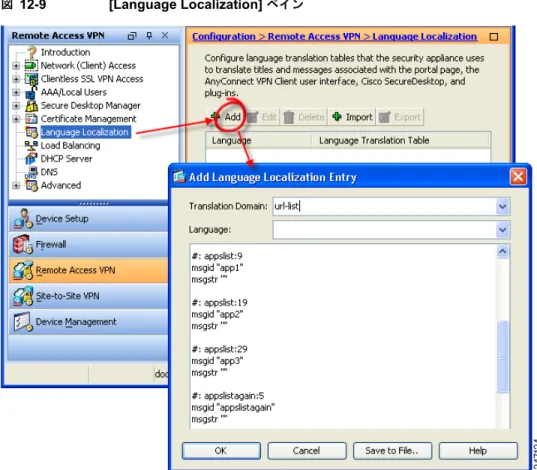Click into the Language input field
The width and height of the screenshot is (537, 470).
click(384, 230)
